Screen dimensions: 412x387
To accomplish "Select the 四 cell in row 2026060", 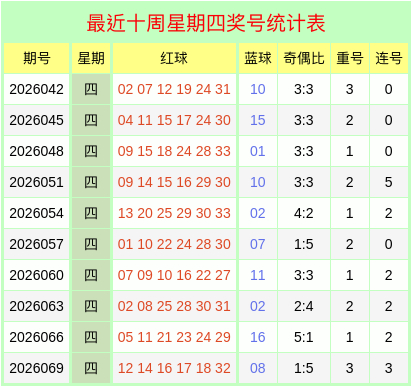I will [x=91, y=275].
